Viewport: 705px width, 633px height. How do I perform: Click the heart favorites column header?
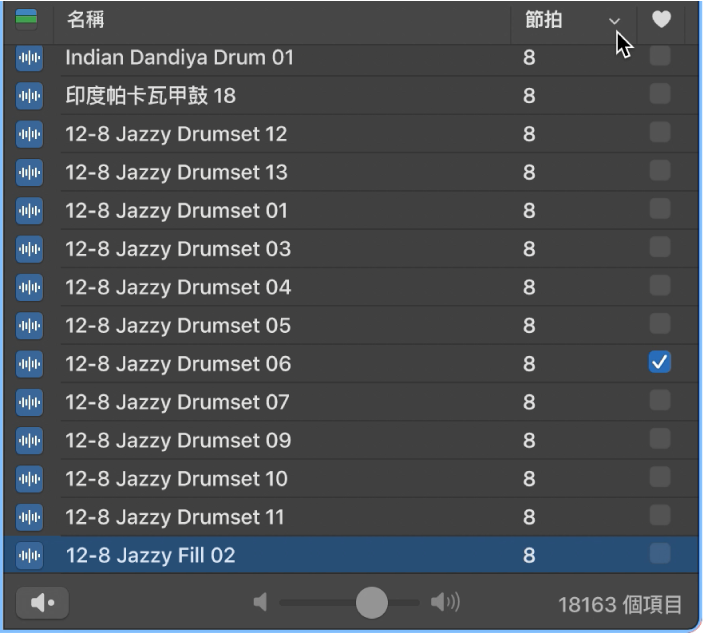click(x=661, y=20)
